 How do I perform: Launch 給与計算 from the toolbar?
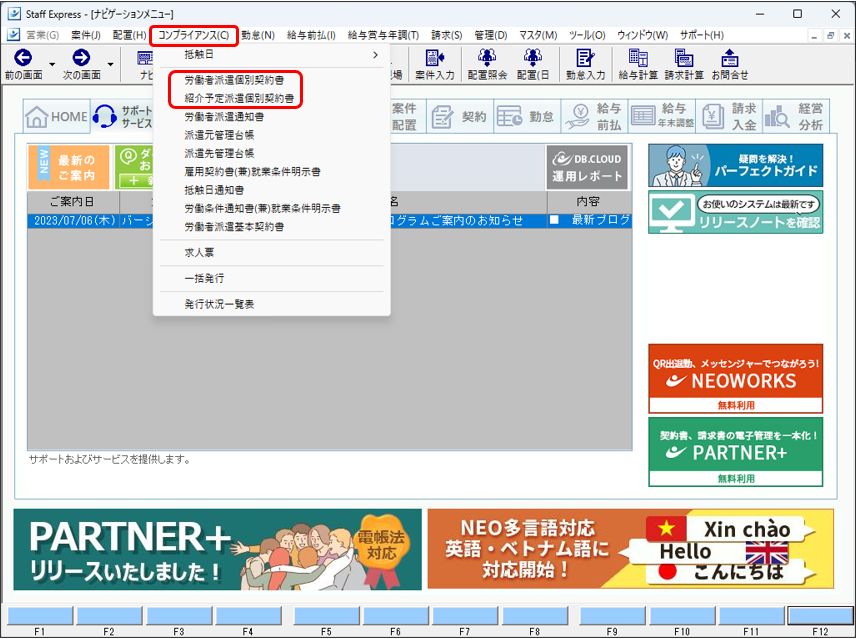(638, 59)
